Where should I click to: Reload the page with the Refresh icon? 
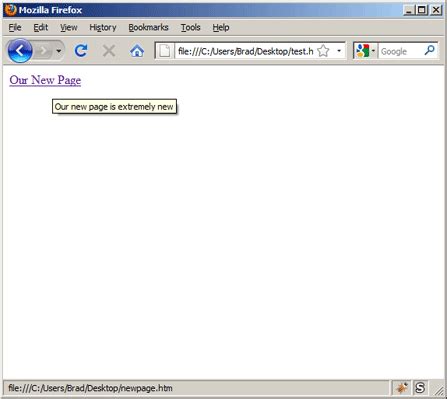(x=81, y=51)
